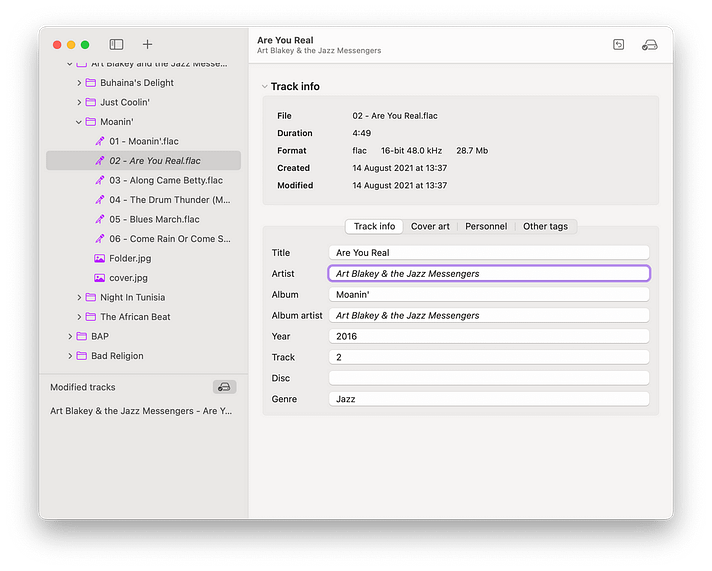Click the folder icon of BAP
This screenshot has height=571, width=712.
[x=82, y=336]
